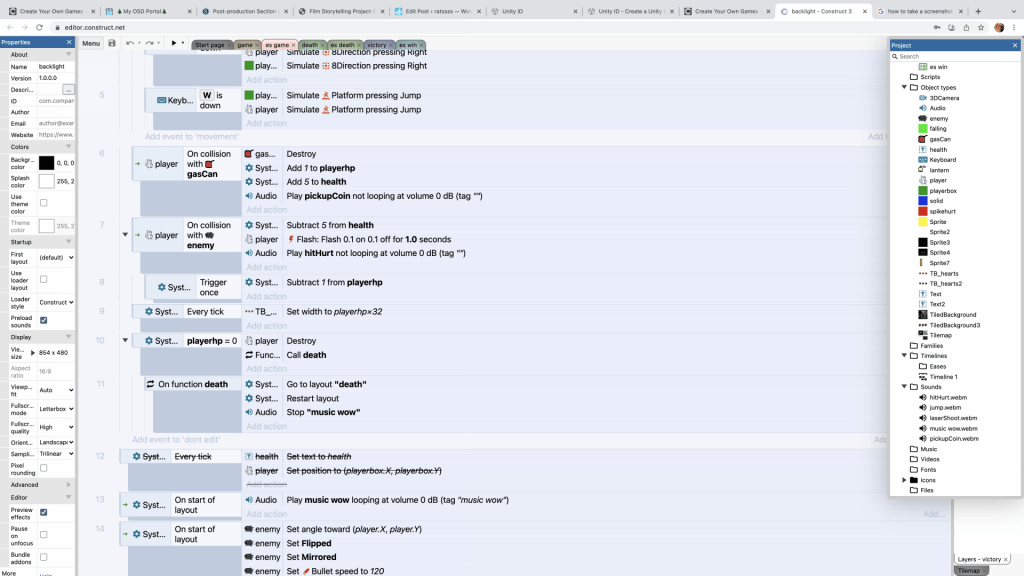This screenshot has height=576, width=1024.
Task: Click the Background color black swatch
Action: (x=46, y=163)
